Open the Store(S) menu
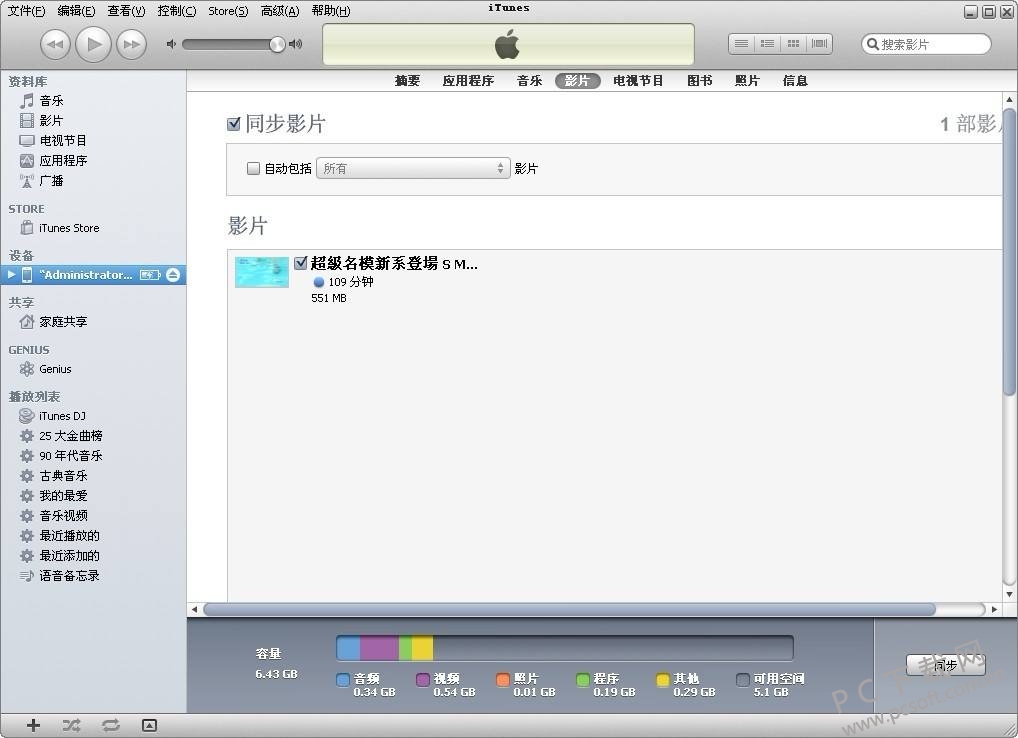The height and width of the screenshot is (738, 1018). pos(228,11)
